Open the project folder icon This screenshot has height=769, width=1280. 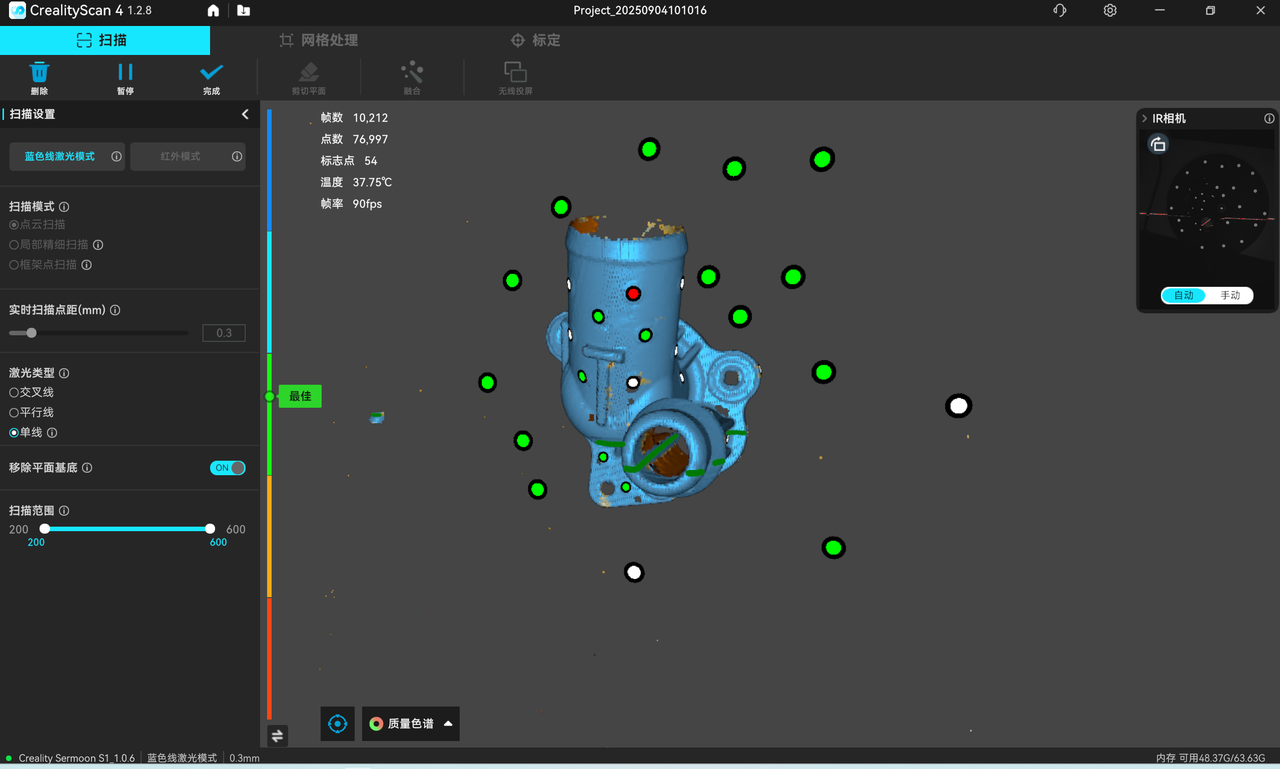[x=243, y=11]
